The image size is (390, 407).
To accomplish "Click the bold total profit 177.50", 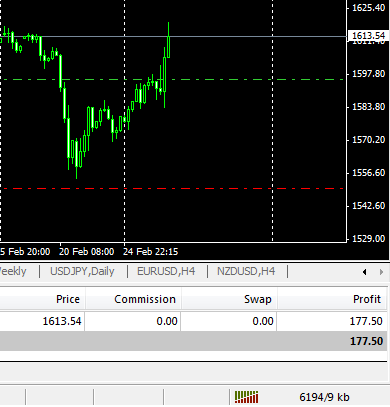I will (366, 341).
